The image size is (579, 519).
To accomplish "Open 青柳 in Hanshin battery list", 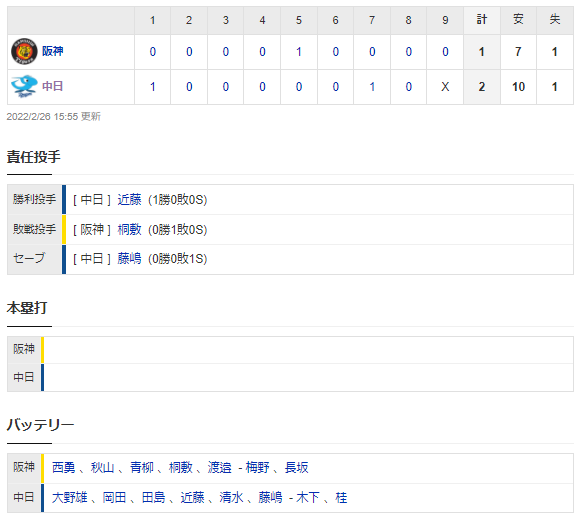I will coord(142,468).
